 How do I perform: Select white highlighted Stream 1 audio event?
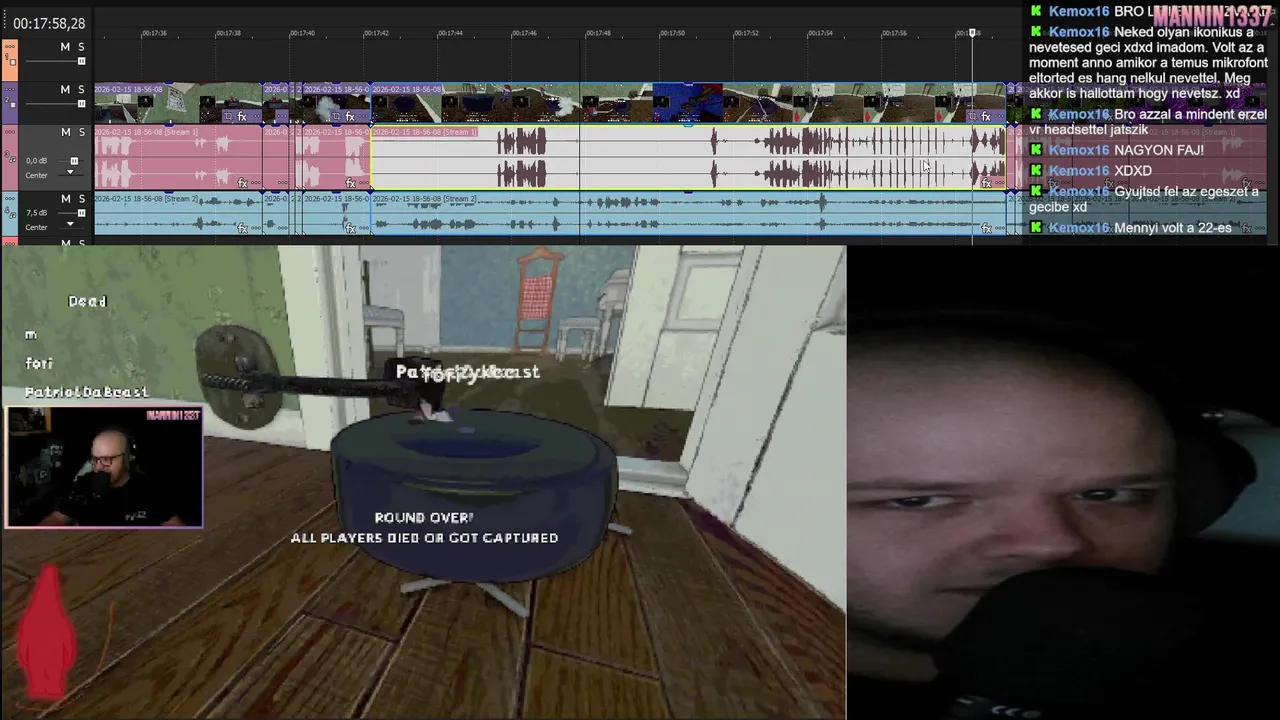688,157
